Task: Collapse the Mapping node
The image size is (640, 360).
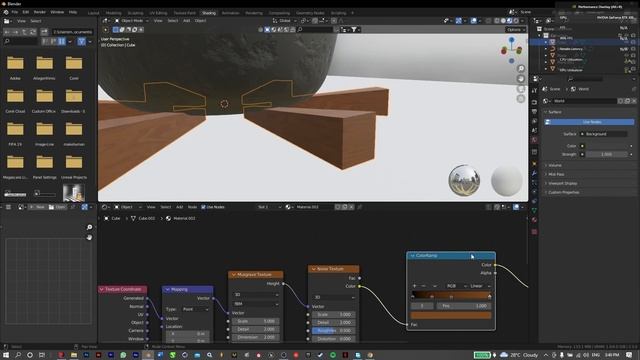Action: pyautogui.click(x=167, y=289)
